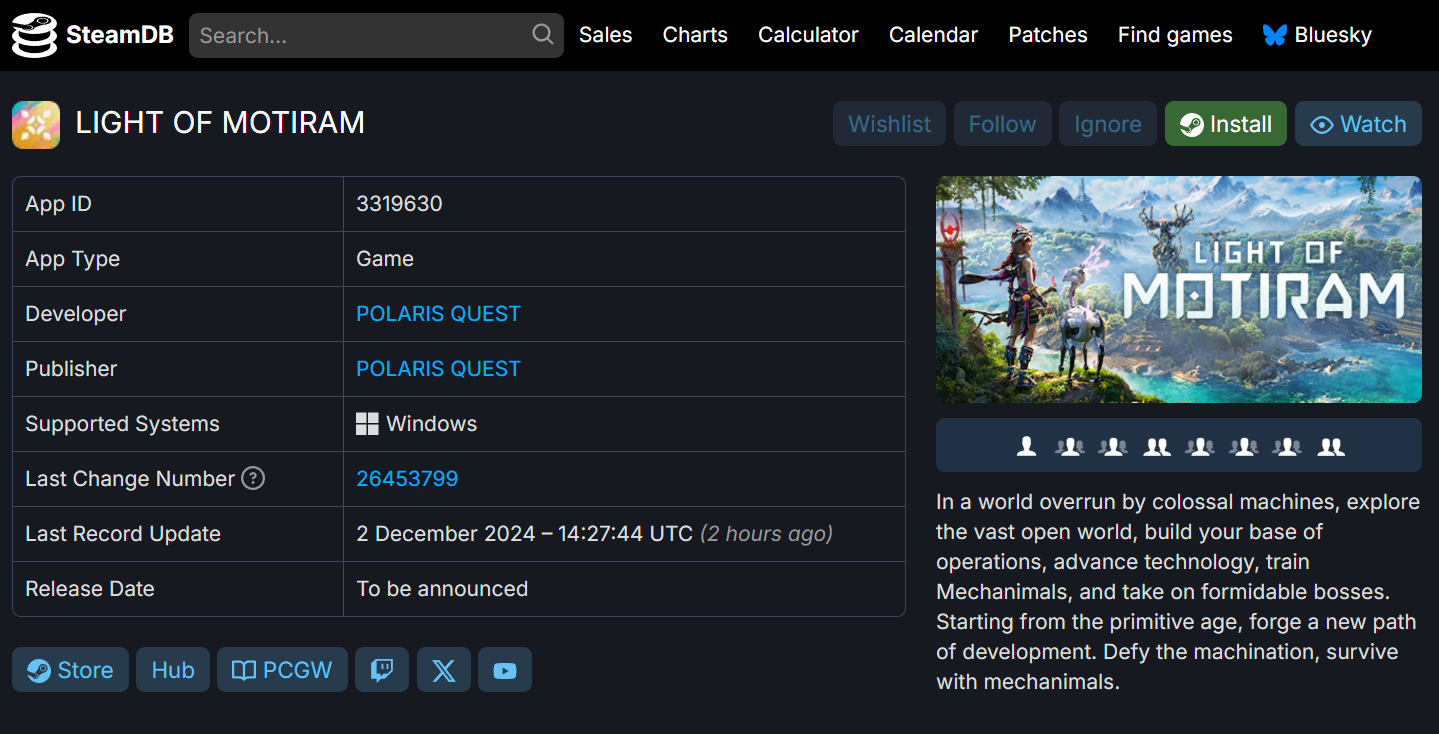The image size is (1439, 734).
Task: Click the 'Release Date' label
Action: (90, 589)
